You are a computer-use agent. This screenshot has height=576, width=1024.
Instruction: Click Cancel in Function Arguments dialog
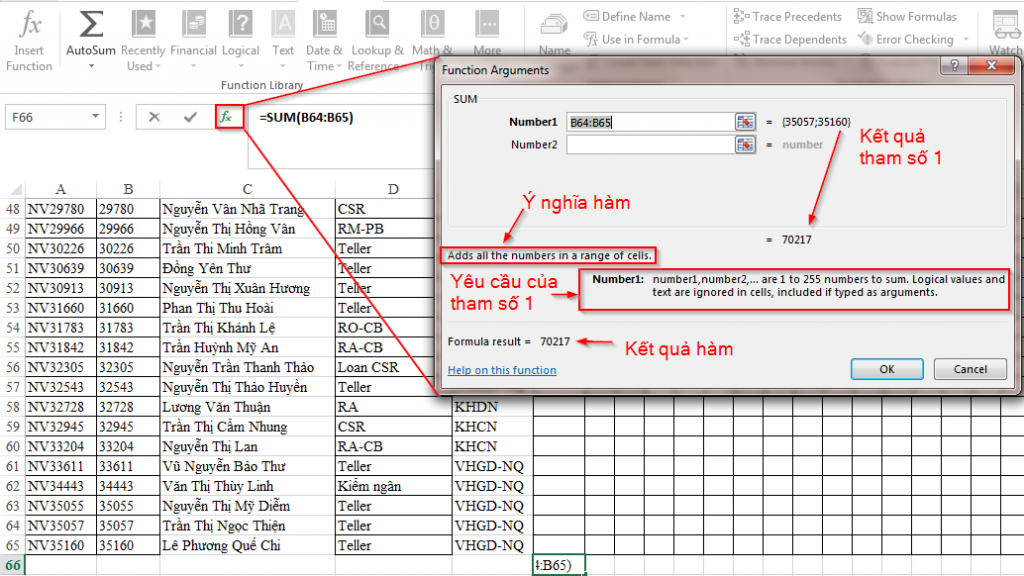970,369
